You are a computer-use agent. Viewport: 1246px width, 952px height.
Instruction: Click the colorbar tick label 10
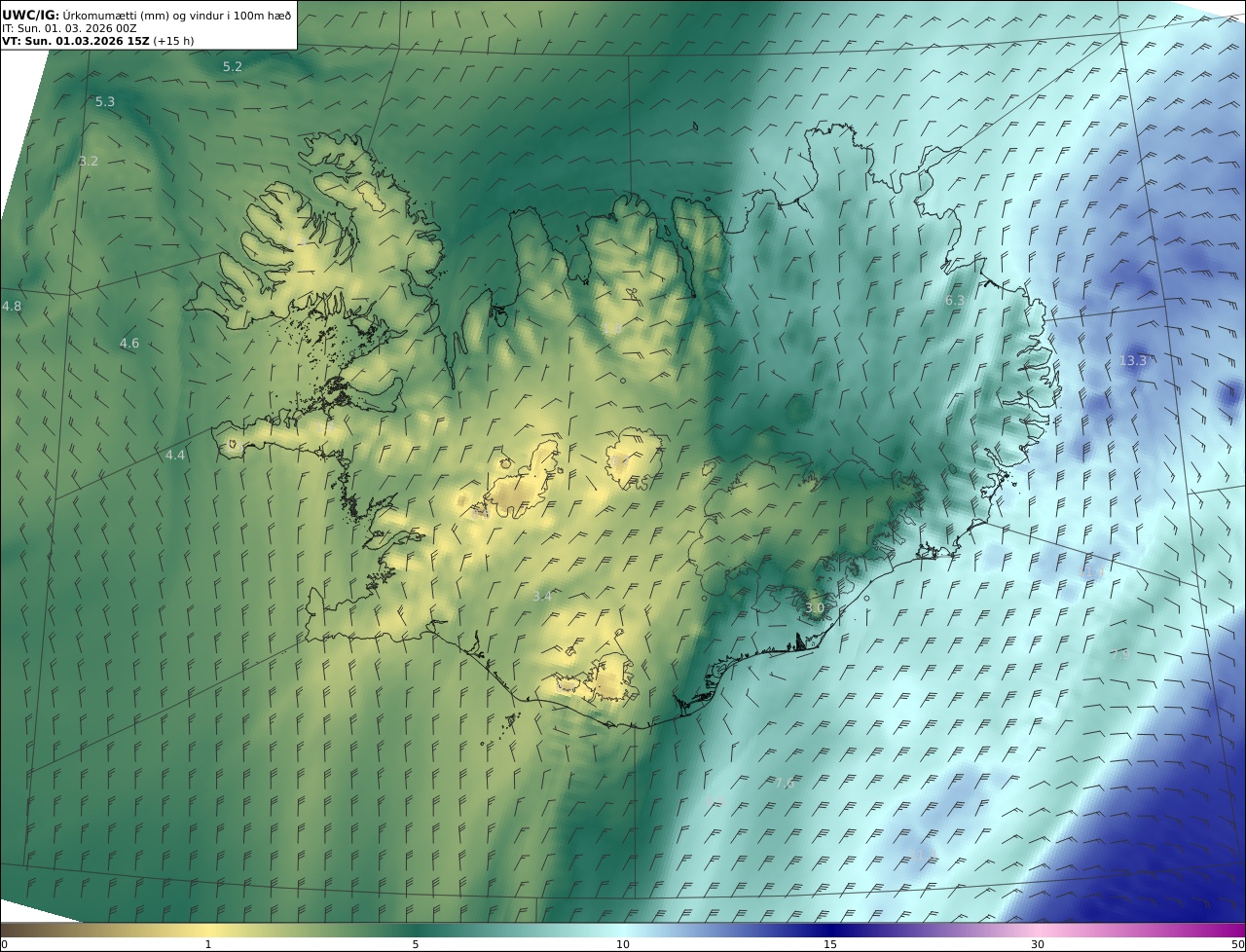[623, 944]
